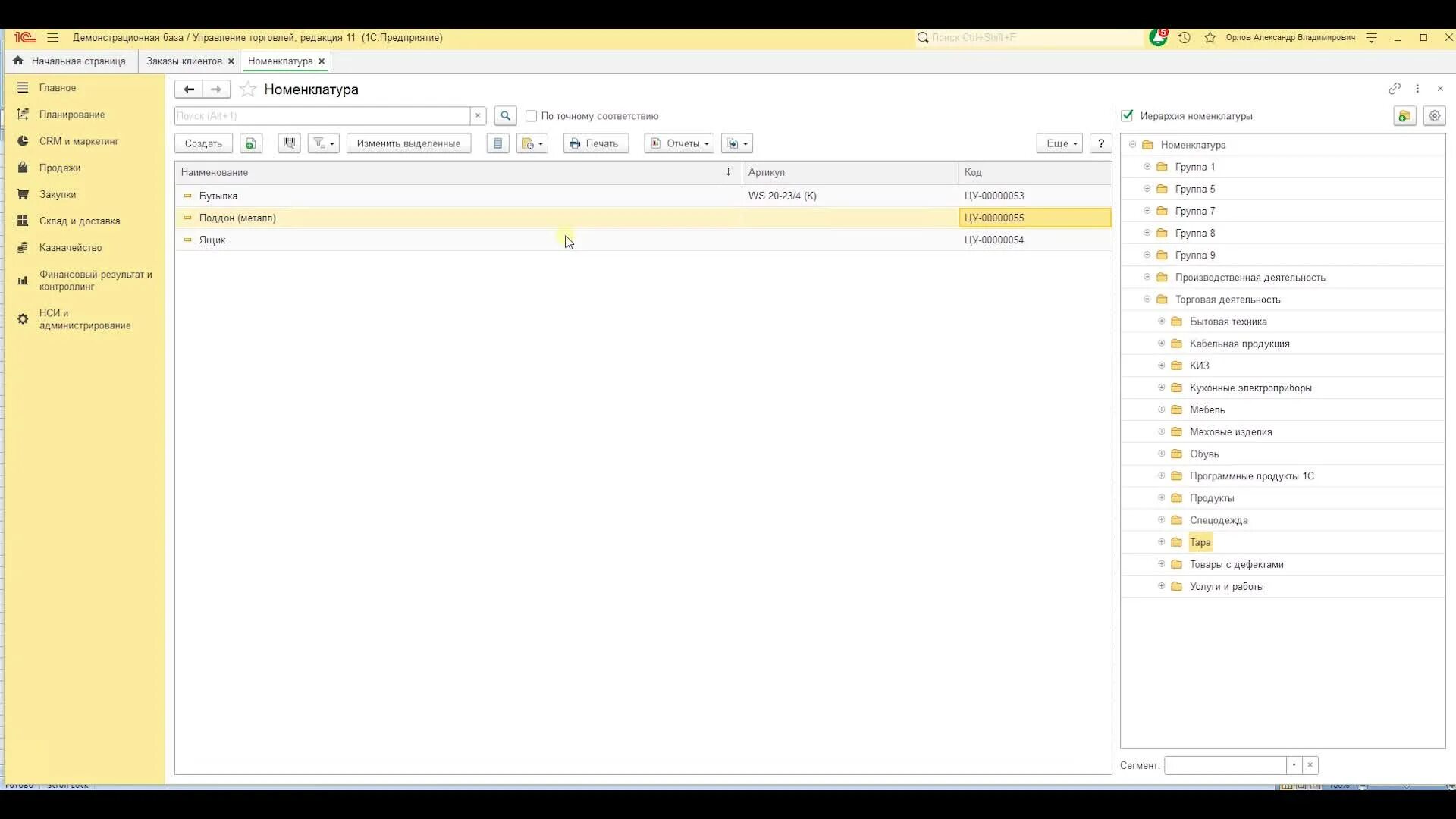The image size is (1456, 819).
Task: Focus the global search Ctrl+Shift+F field
Action: (1029, 37)
